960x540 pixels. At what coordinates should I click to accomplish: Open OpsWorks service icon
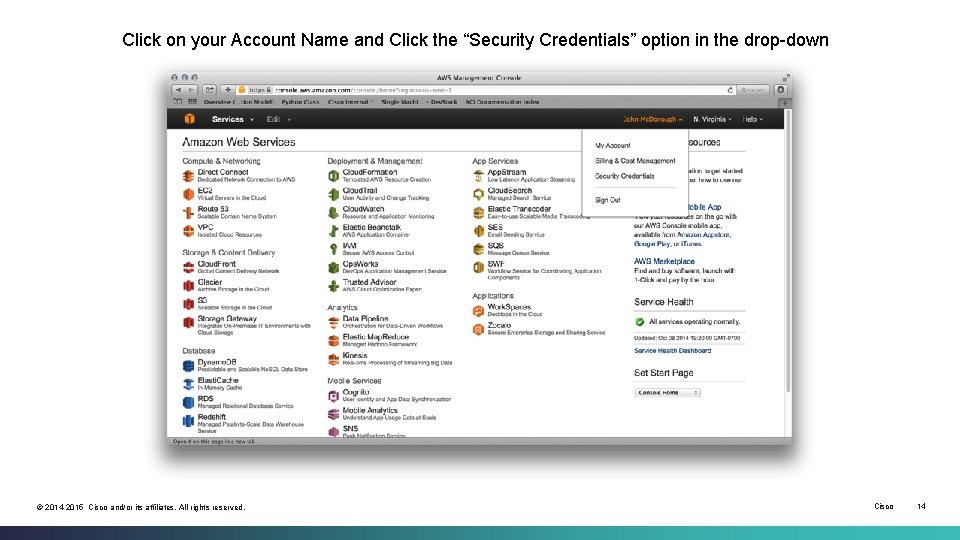coord(334,268)
